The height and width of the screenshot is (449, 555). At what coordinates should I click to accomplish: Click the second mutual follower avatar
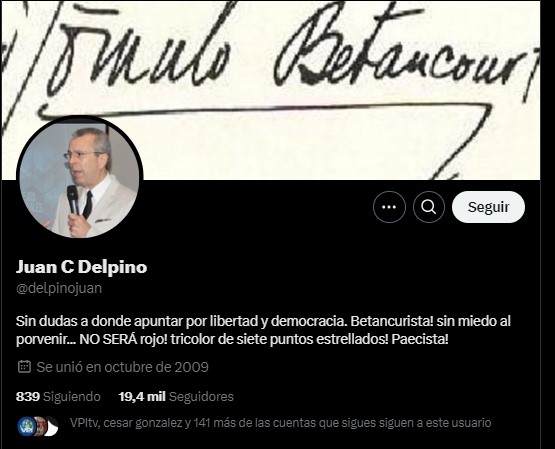click(x=39, y=426)
